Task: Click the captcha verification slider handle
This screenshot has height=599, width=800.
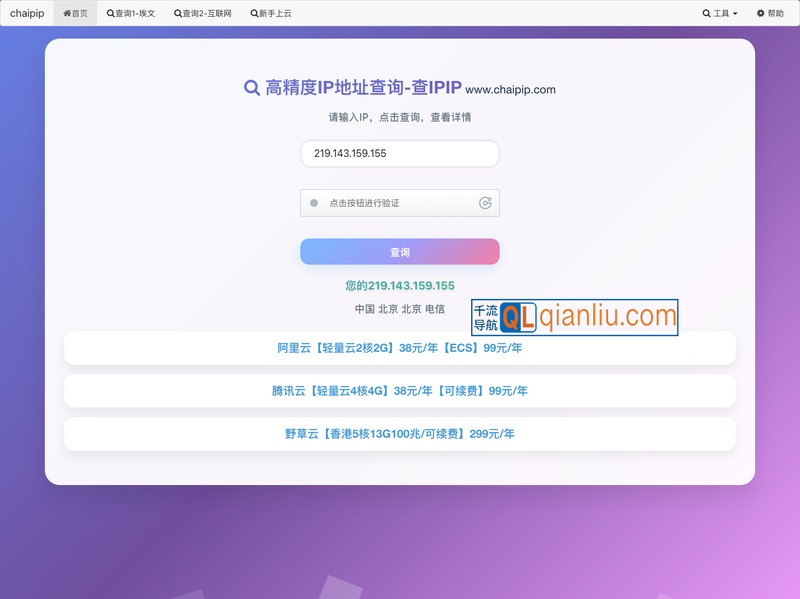Action: point(315,203)
